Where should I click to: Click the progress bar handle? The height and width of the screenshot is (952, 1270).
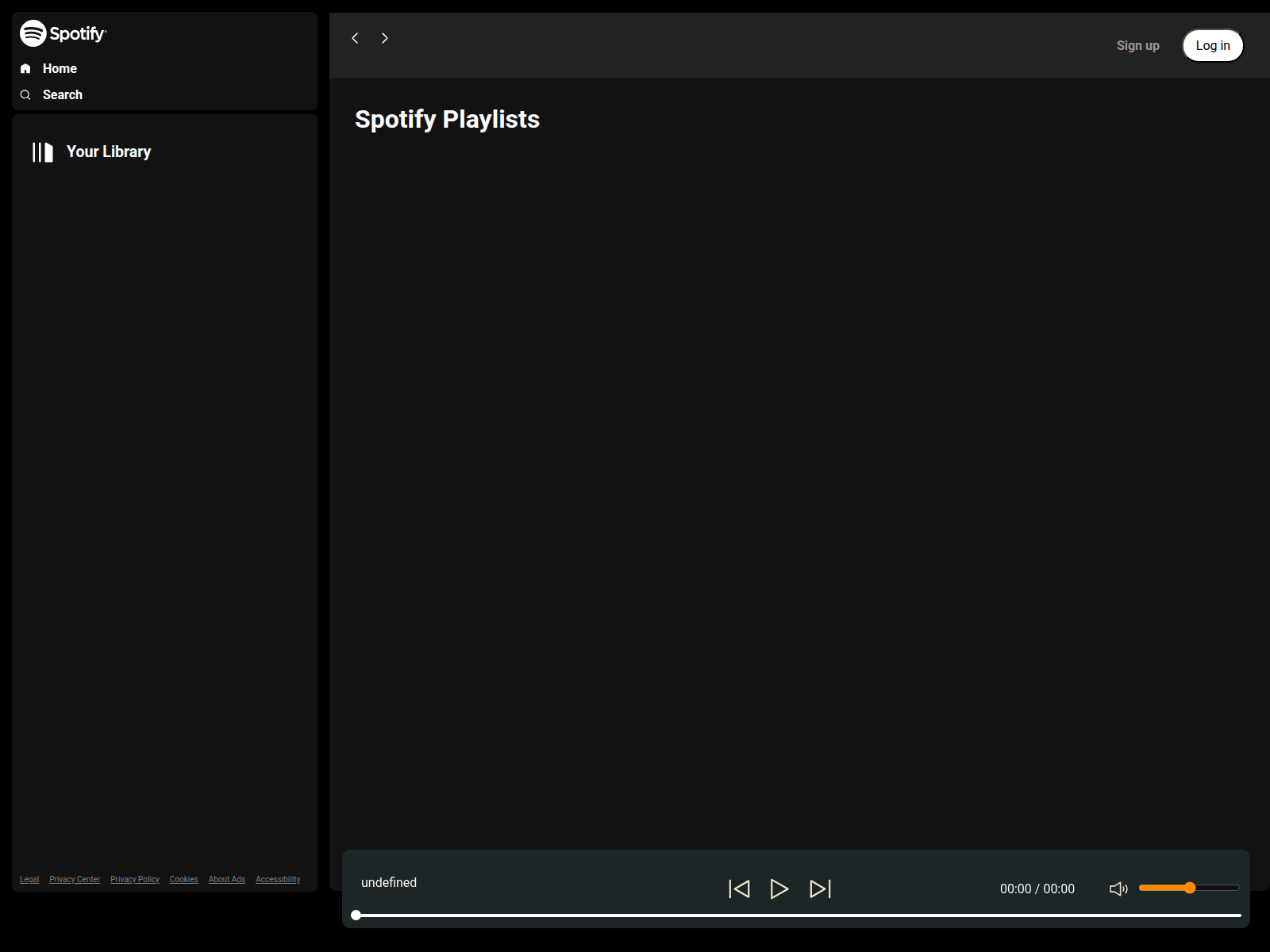pos(356,916)
